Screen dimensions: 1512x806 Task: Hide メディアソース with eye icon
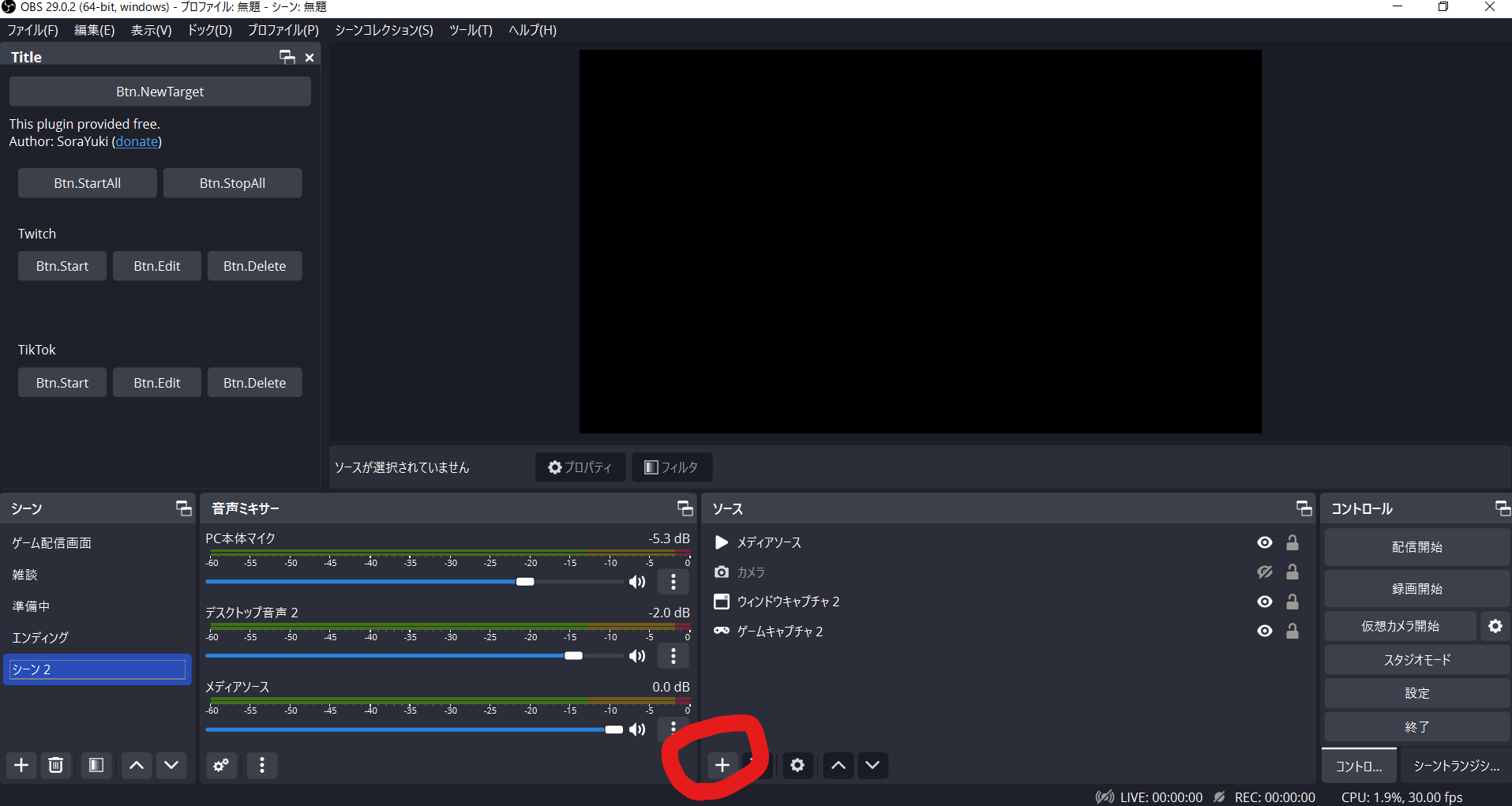point(1265,542)
